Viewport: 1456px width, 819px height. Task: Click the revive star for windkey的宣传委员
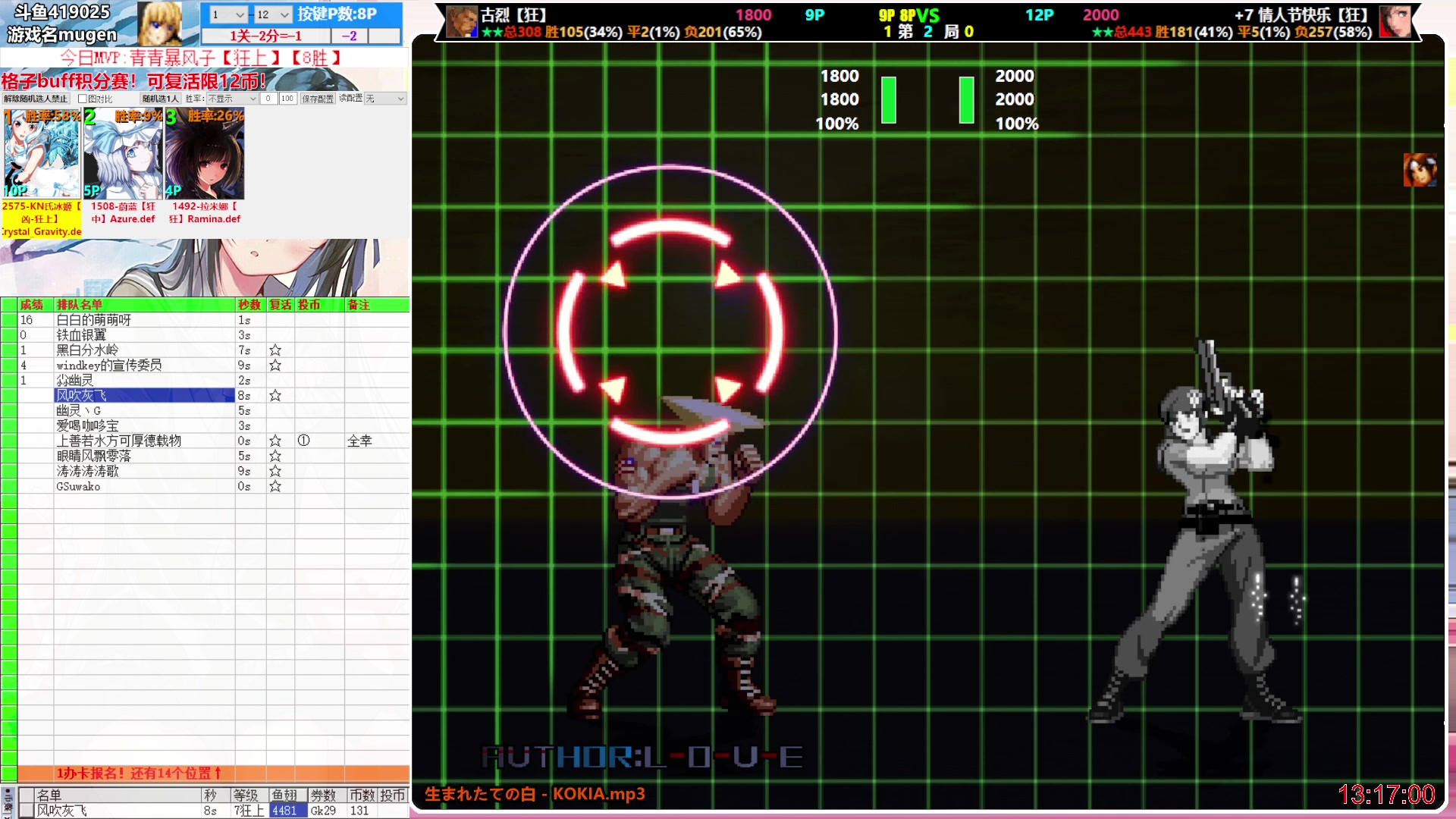pos(275,366)
